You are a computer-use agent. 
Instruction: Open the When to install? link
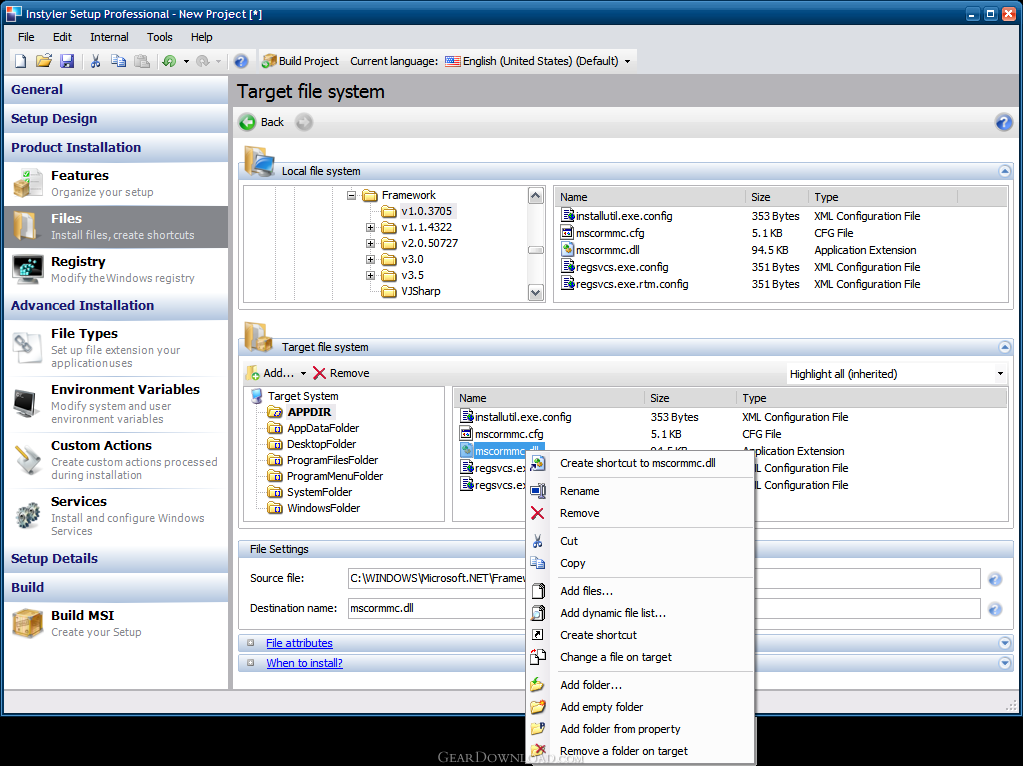pos(304,664)
